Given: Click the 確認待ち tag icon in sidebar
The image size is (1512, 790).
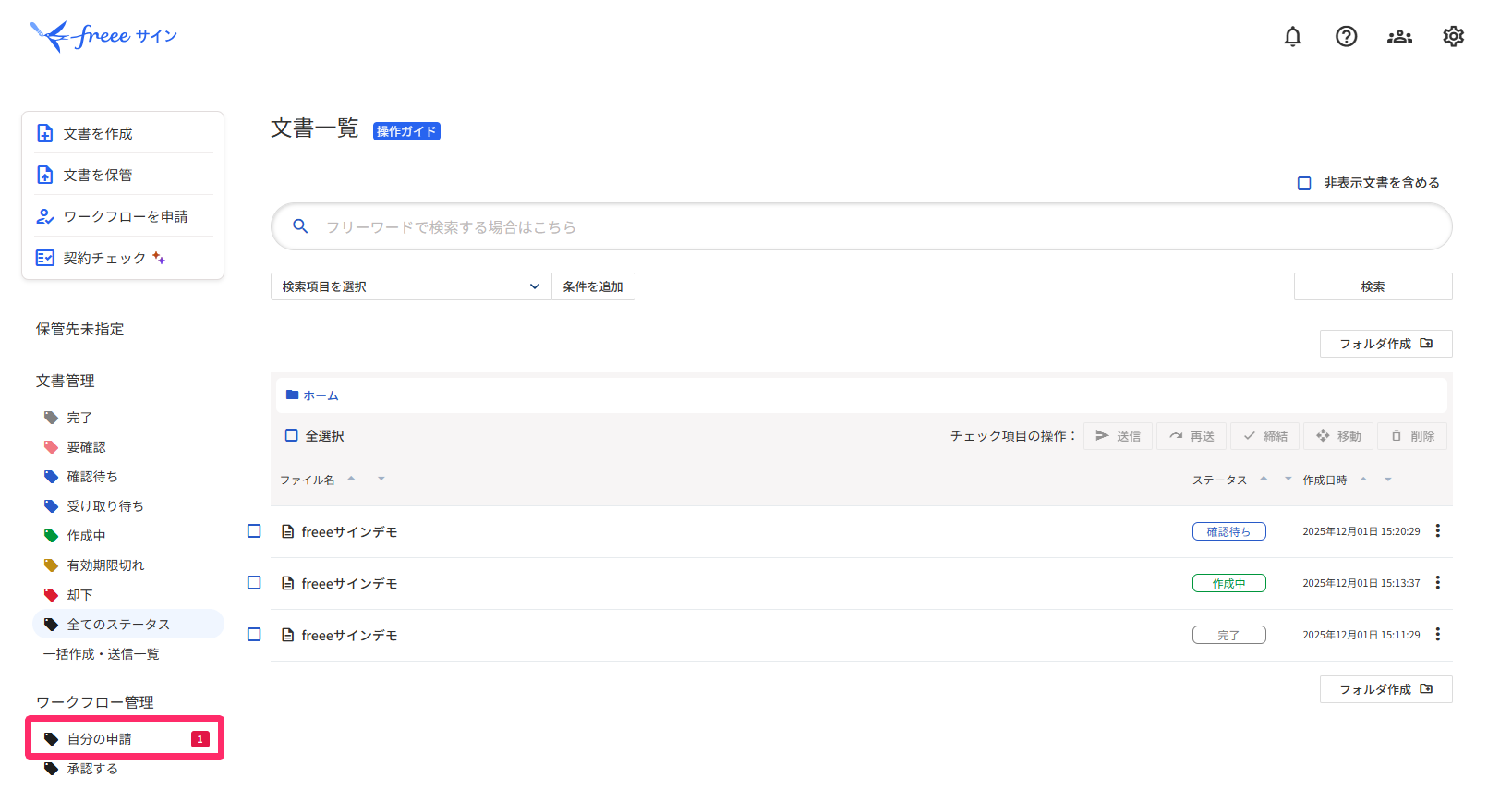Looking at the screenshot, I should tap(51, 477).
